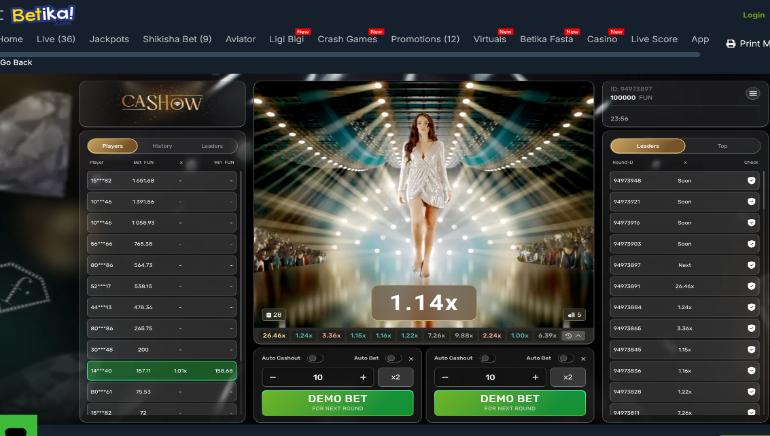The image size is (770, 436).
Task: Open the Betika Fasta menu item
Action: point(547,39)
